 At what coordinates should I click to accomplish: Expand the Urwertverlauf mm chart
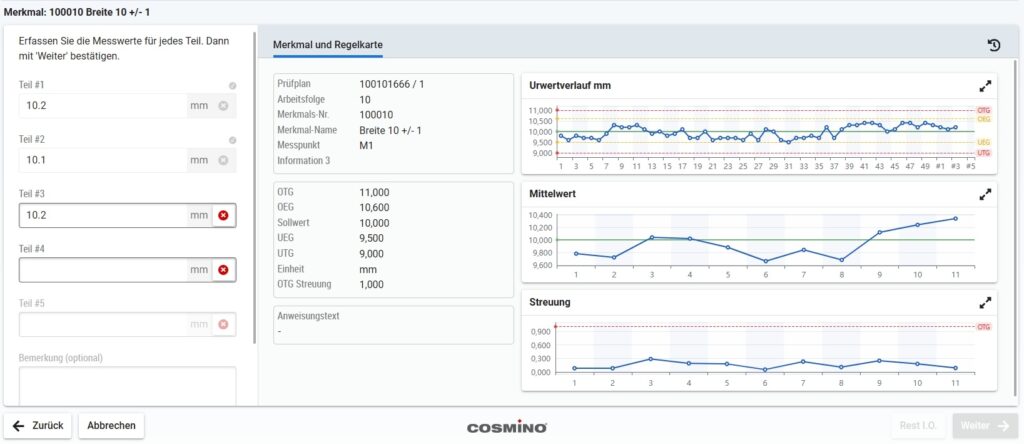[984, 86]
